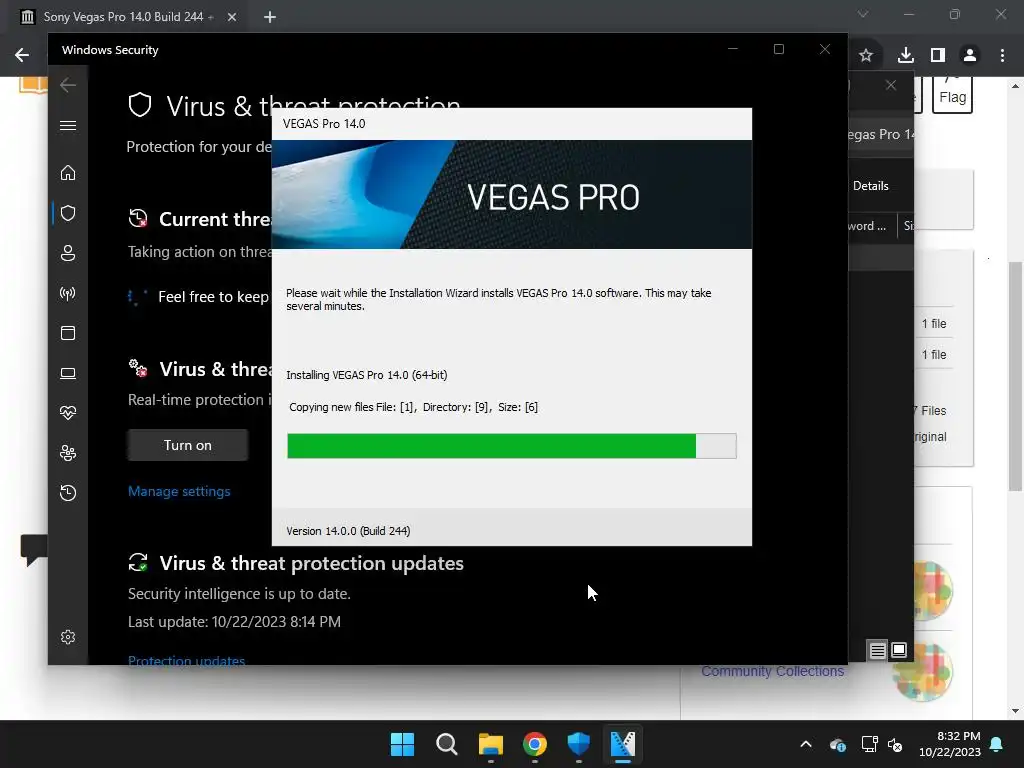Close the overlay panel with the X on the web page

pos(891,86)
